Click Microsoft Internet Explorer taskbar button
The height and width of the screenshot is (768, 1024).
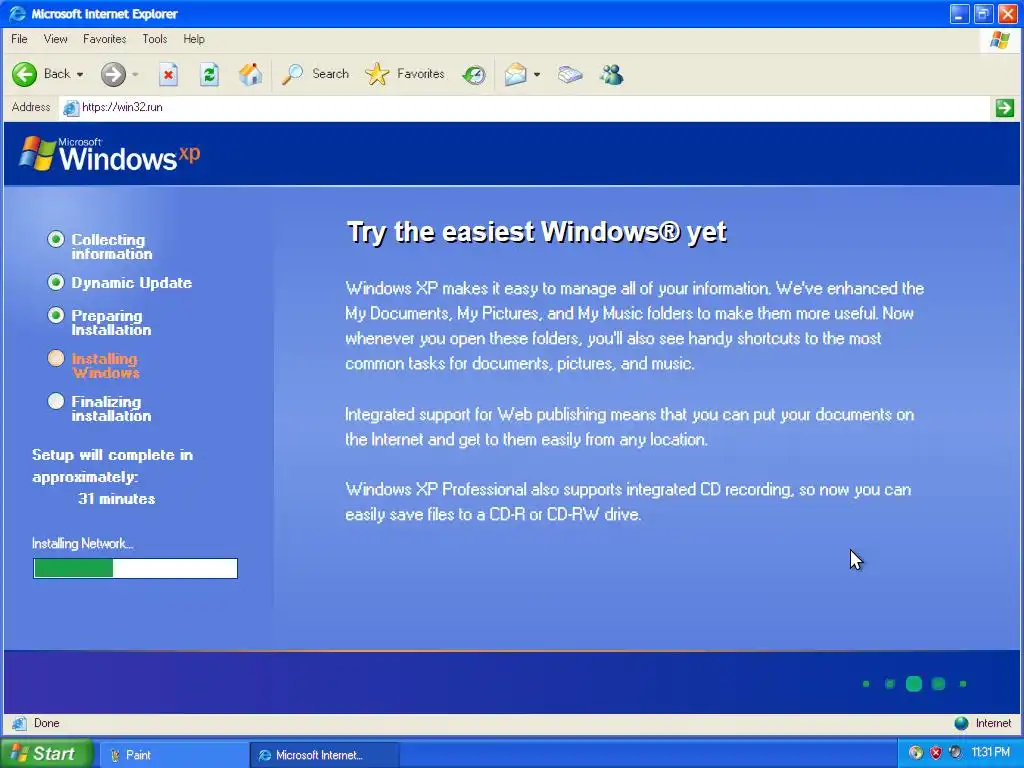(x=324, y=755)
